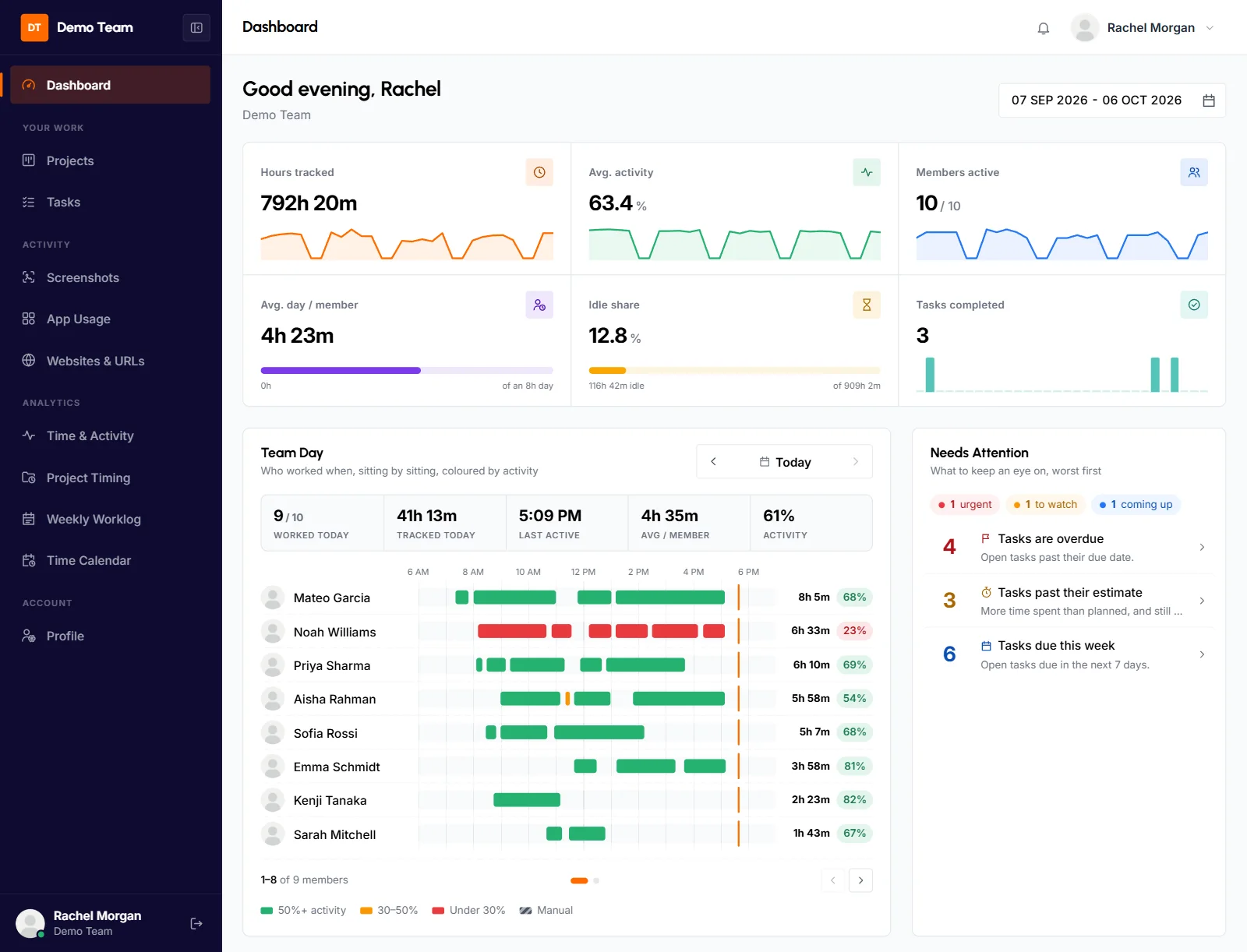
Task: Open notifications bell
Action: 1043,28
